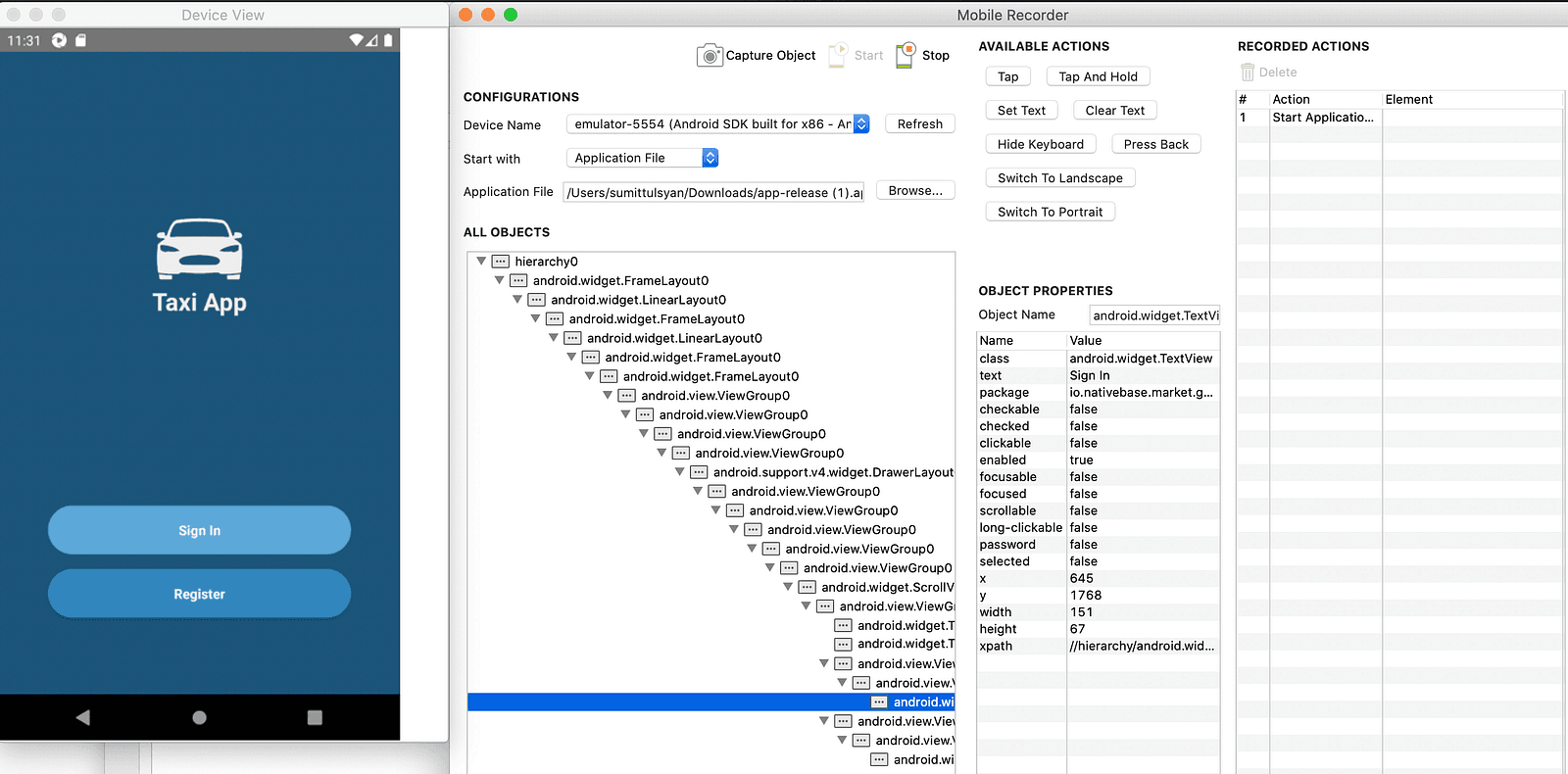Click the Switch To Landscape button
The image size is (1568, 774).
pos(1060,178)
